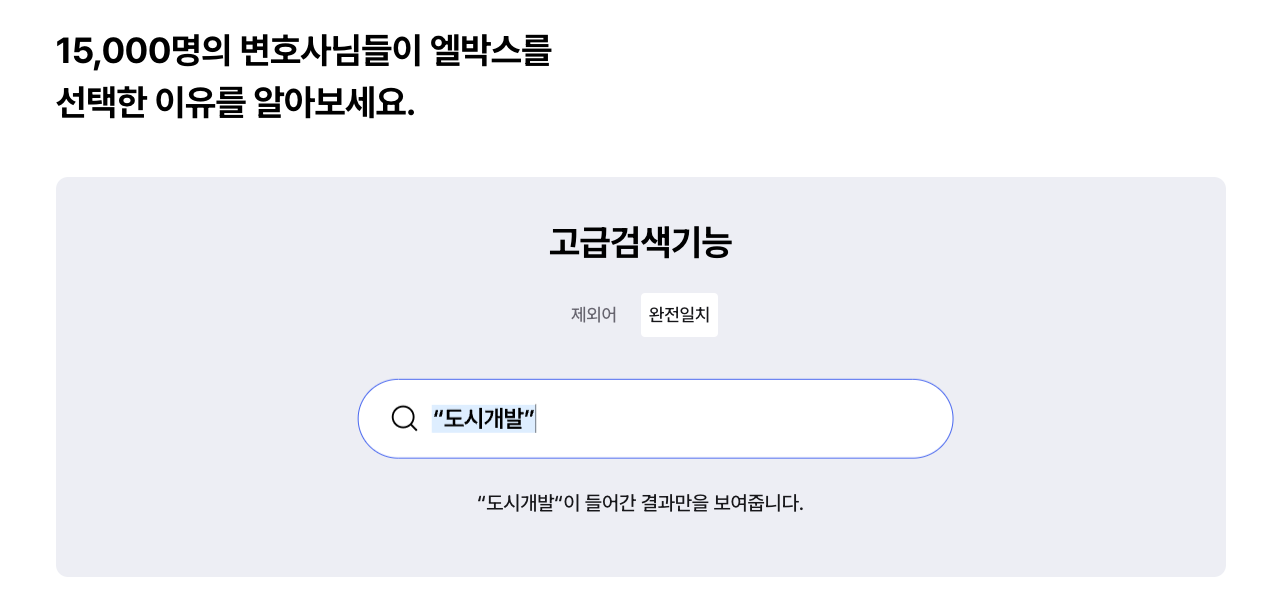Image resolution: width=1271 pixels, height=589 pixels.
Task: Click the 15,000명의 변호사님들 headline text
Action: [x=300, y=52]
